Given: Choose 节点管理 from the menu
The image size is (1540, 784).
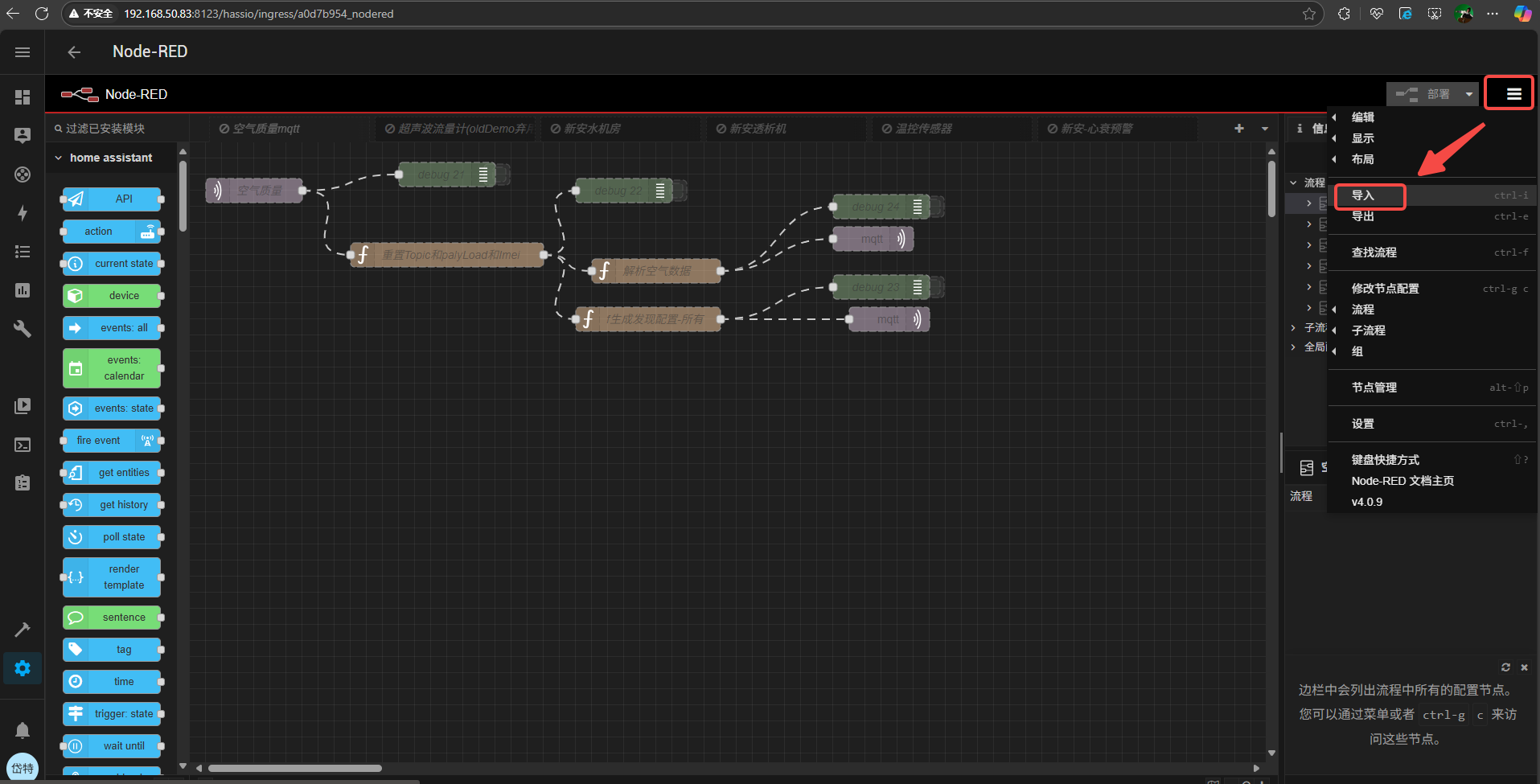Looking at the screenshot, I should click(1374, 388).
